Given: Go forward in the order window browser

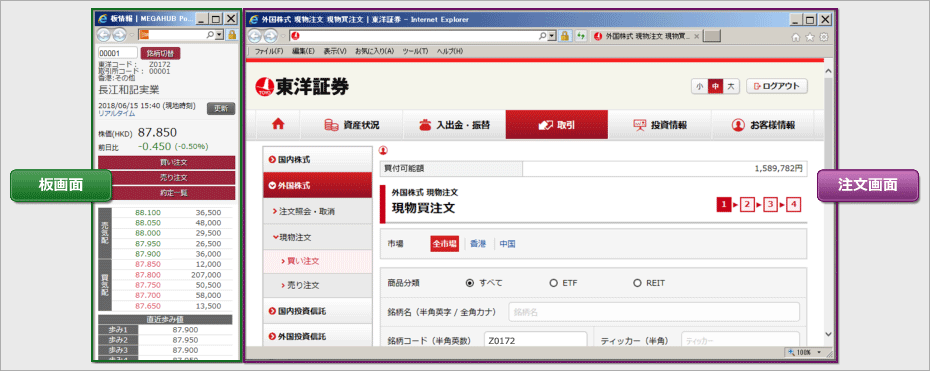Looking at the screenshot, I should (x=270, y=36).
